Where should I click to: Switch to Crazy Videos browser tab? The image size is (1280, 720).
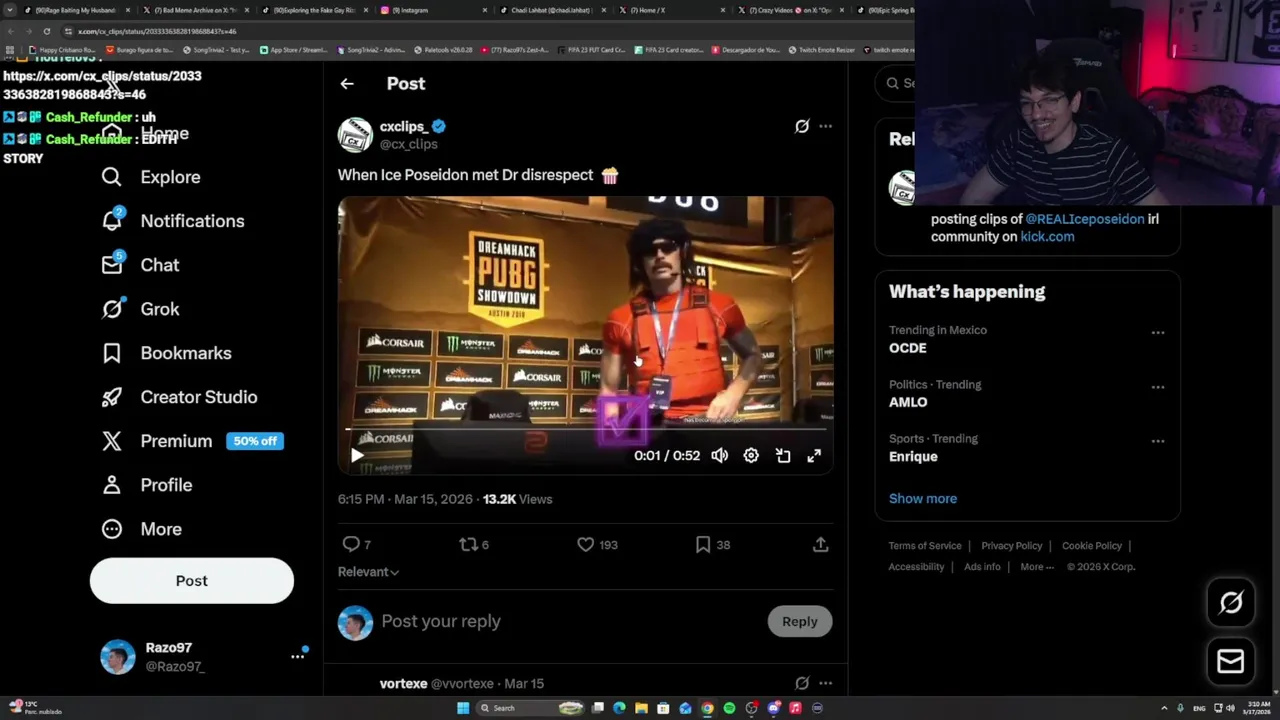pyautogui.click(x=788, y=10)
